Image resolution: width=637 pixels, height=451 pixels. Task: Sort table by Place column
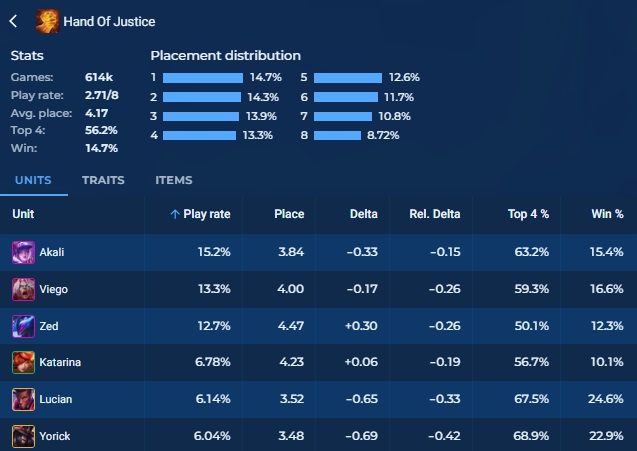[289, 214]
